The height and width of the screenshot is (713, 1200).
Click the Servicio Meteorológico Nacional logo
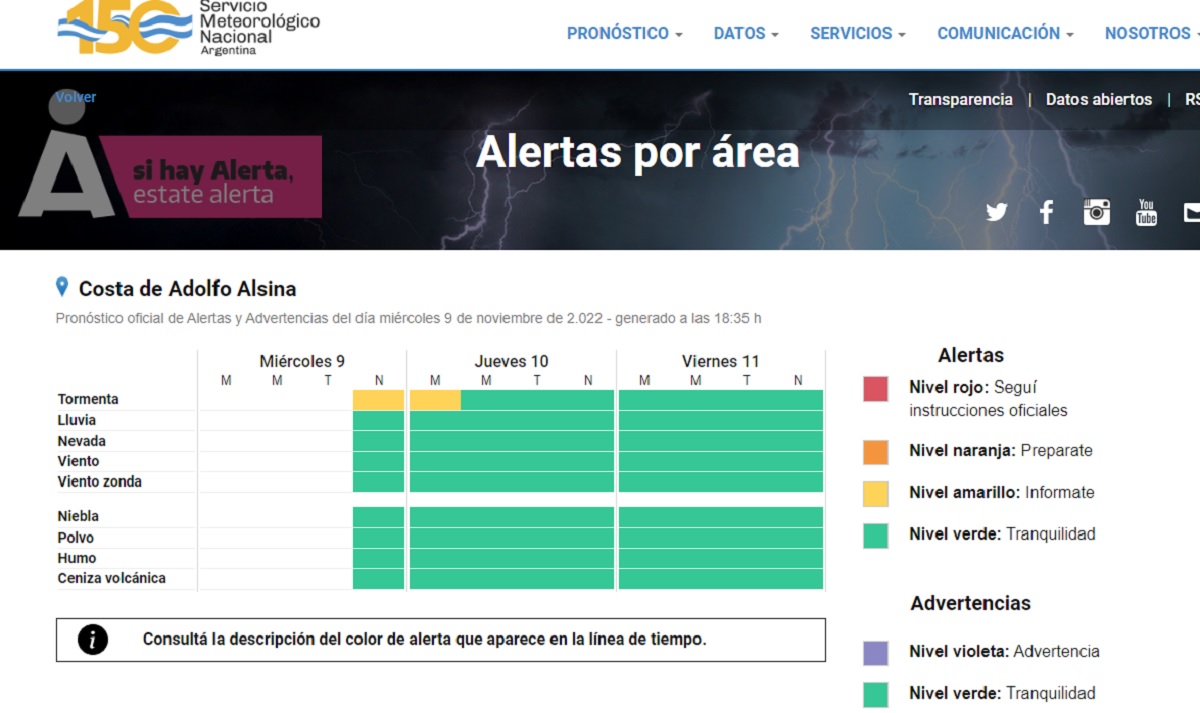[189, 28]
